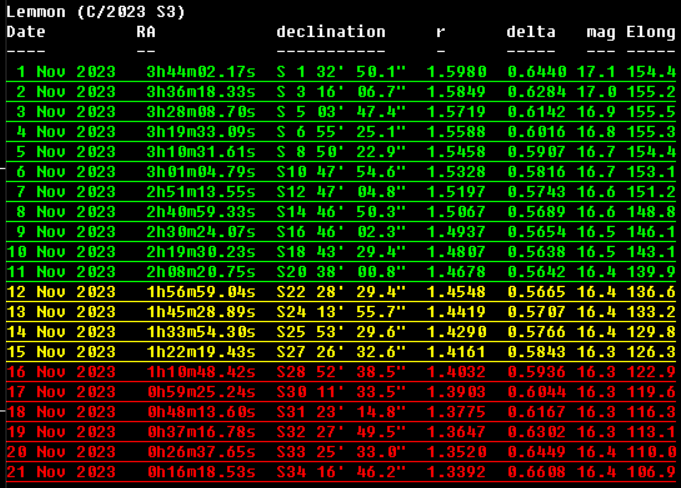This screenshot has width=681, height=488.
Task: Click the RA column header
Action: (146, 32)
